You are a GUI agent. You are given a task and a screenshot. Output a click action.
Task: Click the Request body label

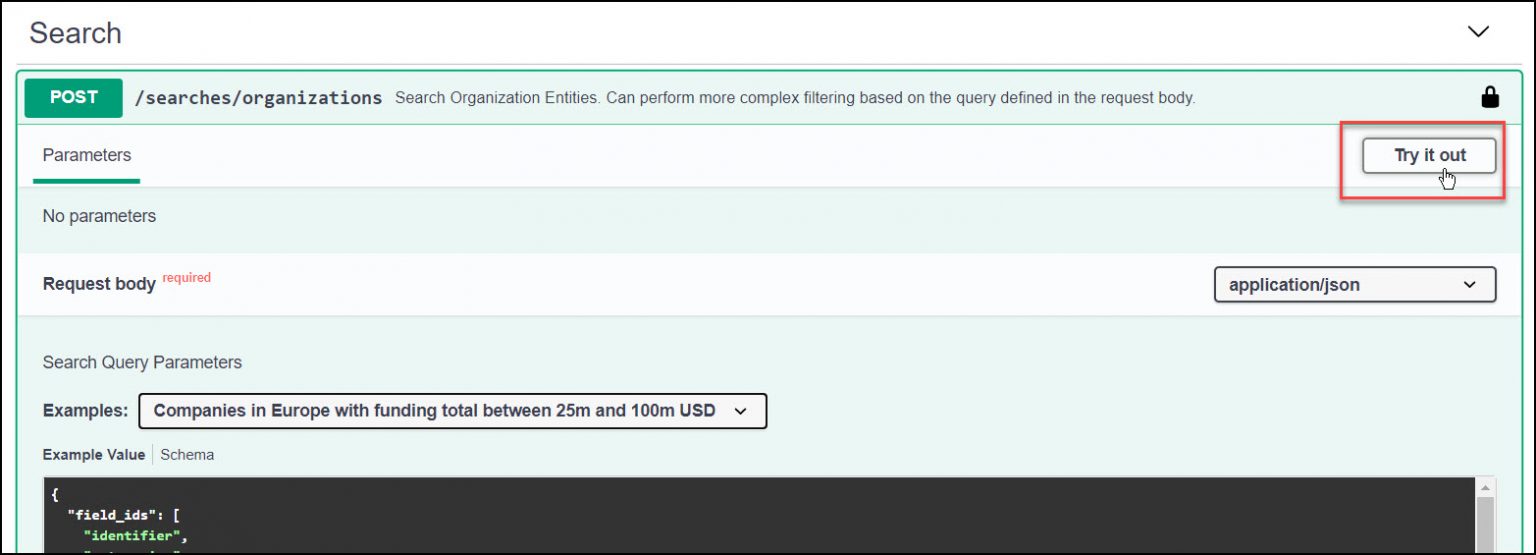[x=99, y=284]
